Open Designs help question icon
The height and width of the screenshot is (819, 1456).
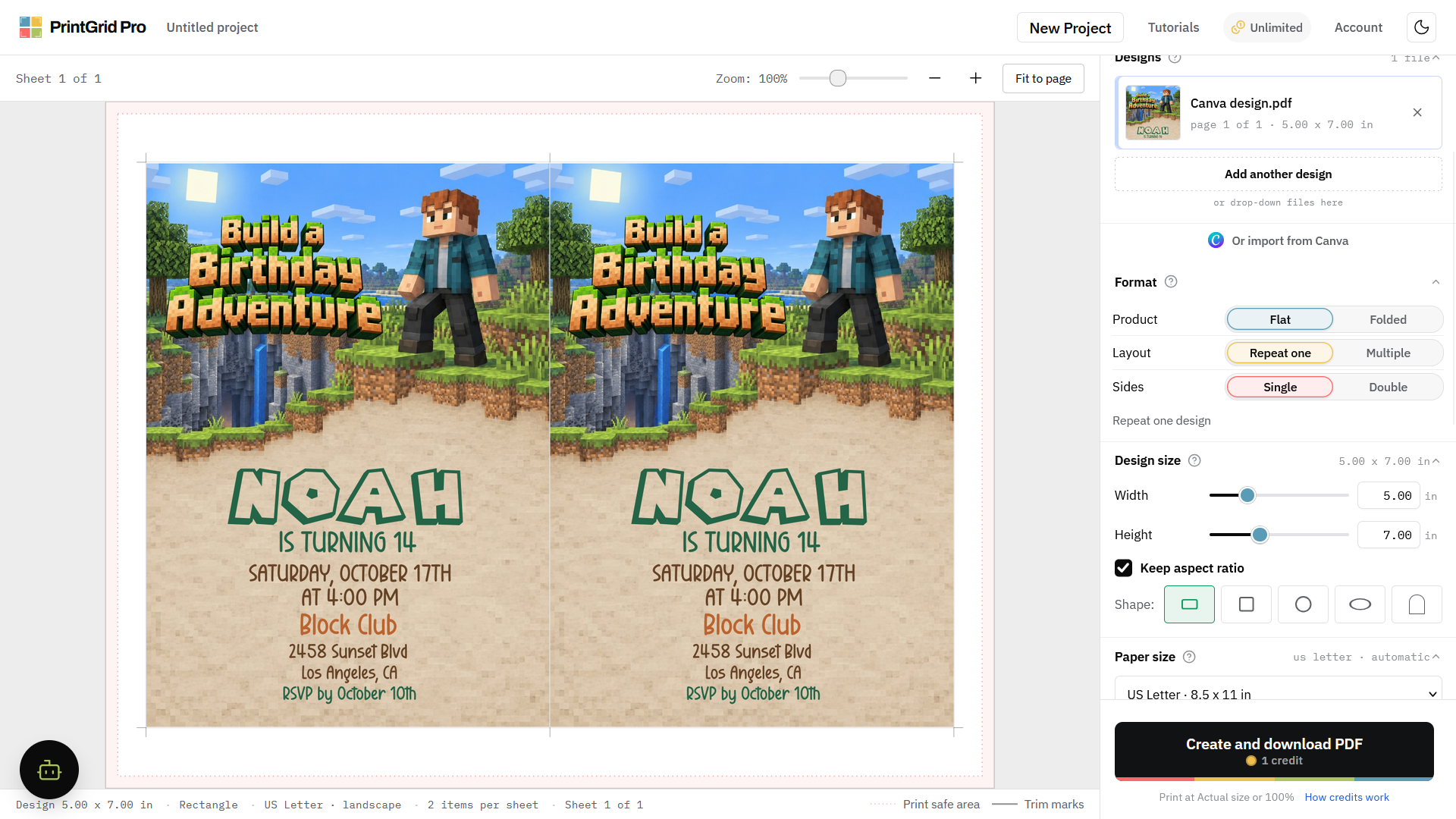(x=1175, y=58)
